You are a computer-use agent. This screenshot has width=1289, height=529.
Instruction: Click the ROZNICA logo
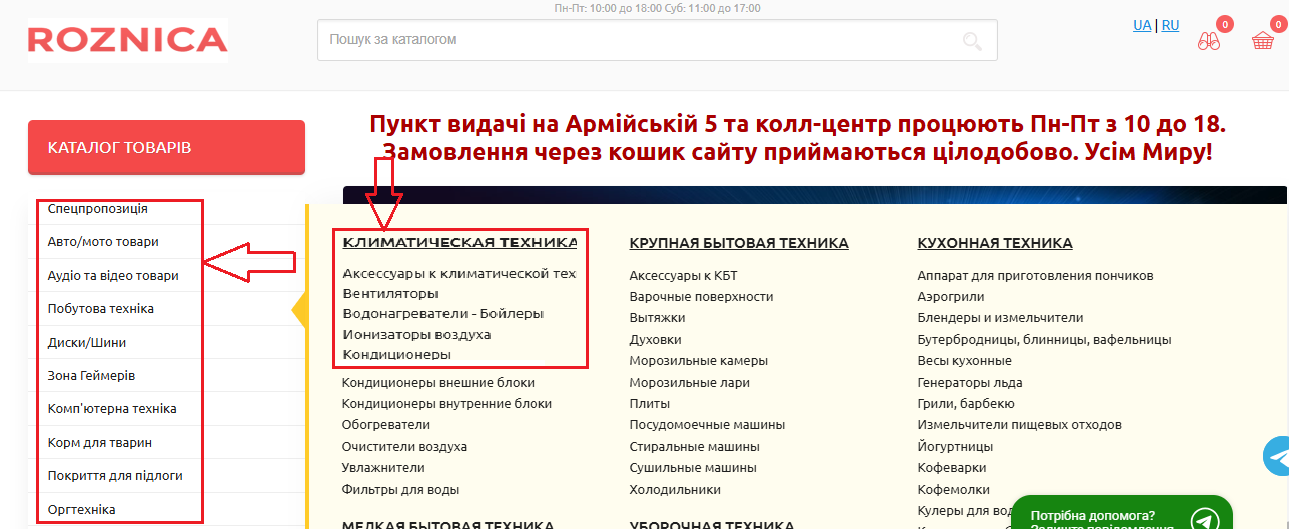pos(128,40)
